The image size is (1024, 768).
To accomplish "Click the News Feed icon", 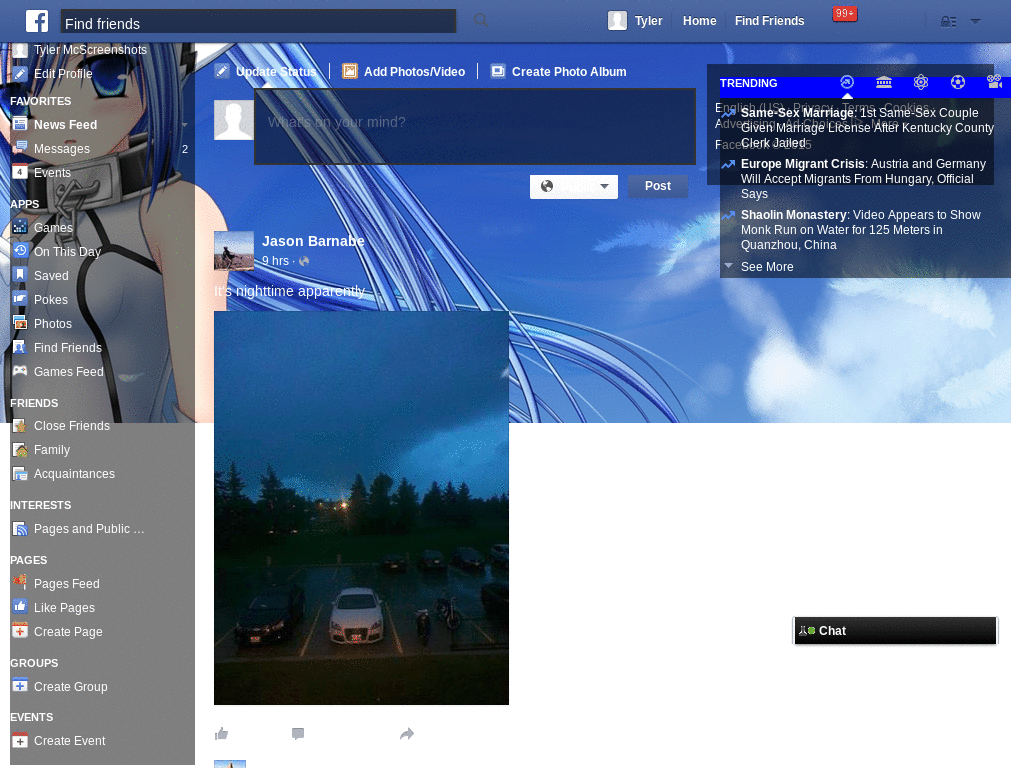I will click(20, 124).
